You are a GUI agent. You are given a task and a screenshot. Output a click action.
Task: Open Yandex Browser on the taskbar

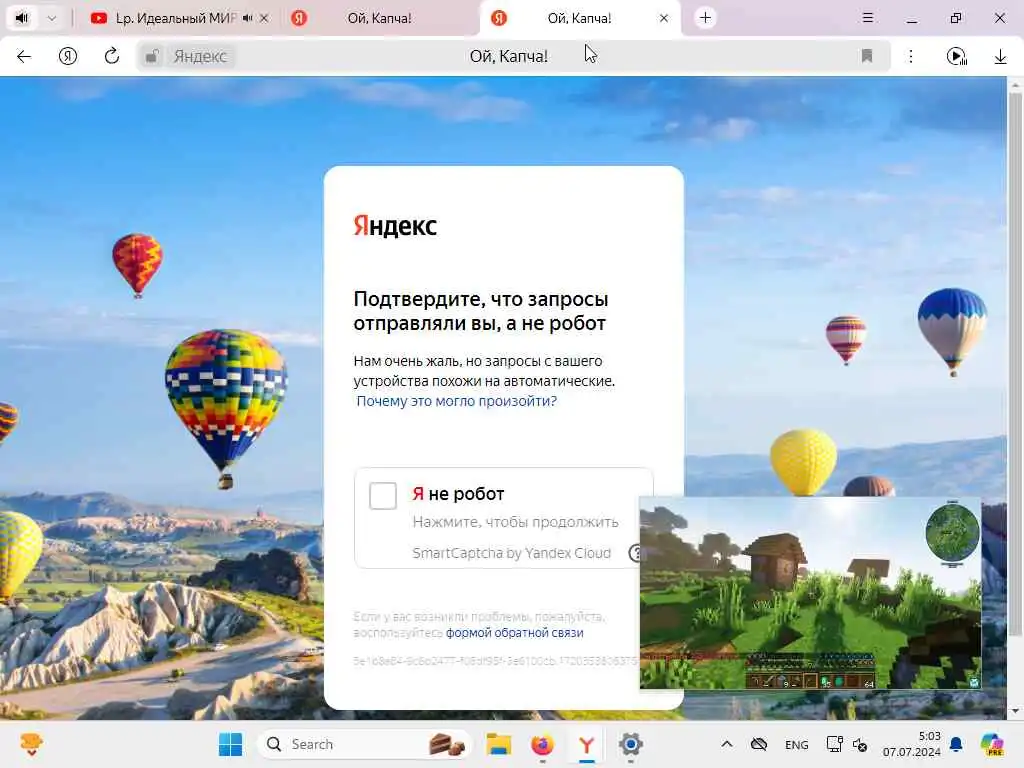pyautogui.click(x=586, y=744)
